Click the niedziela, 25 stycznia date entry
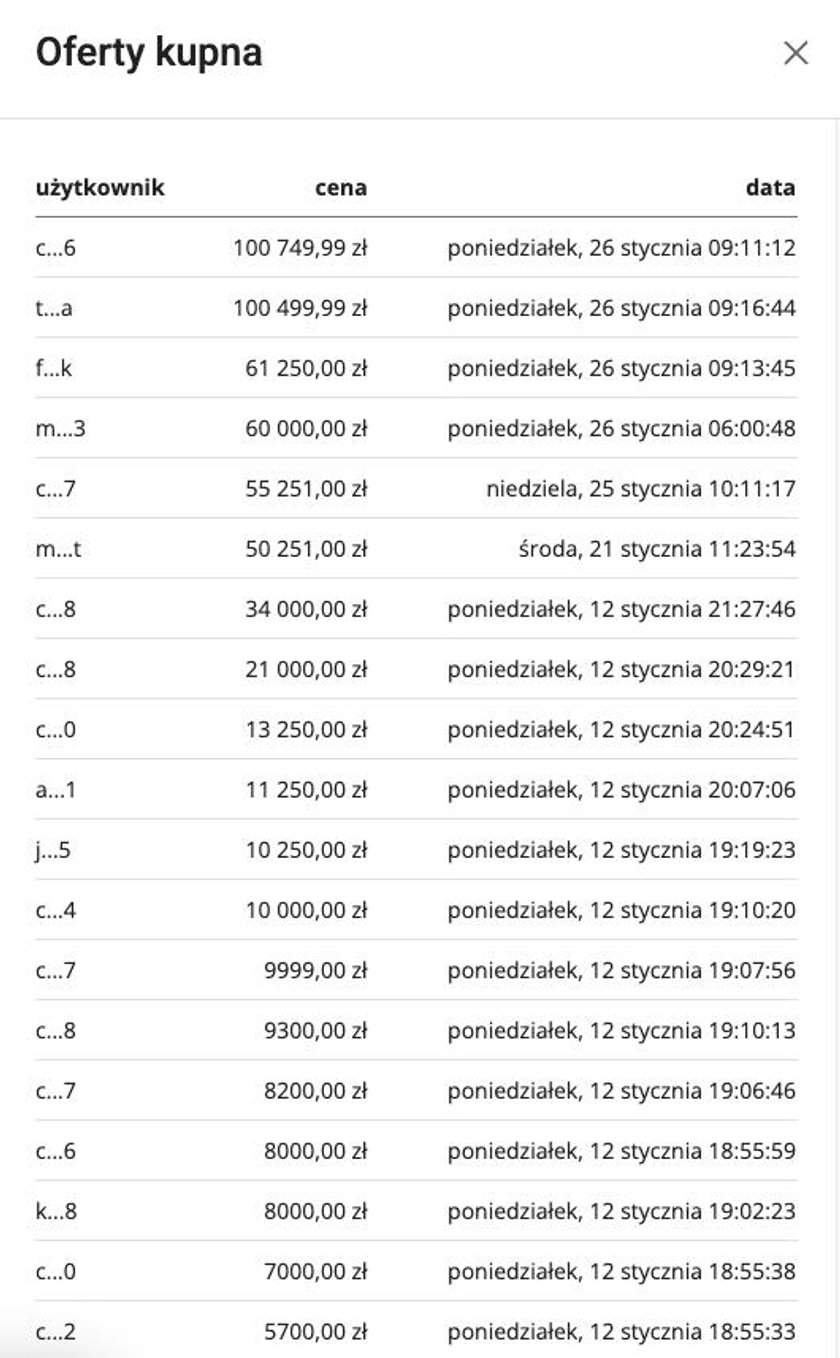Screen dimensions: 840x1358 tap(641, 489)
